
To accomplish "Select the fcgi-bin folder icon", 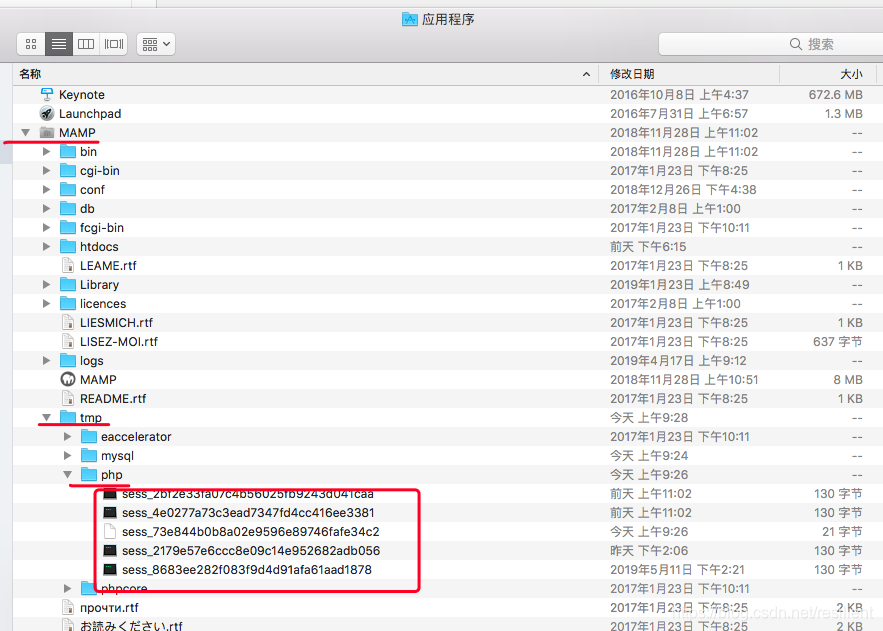I will 68,227.
